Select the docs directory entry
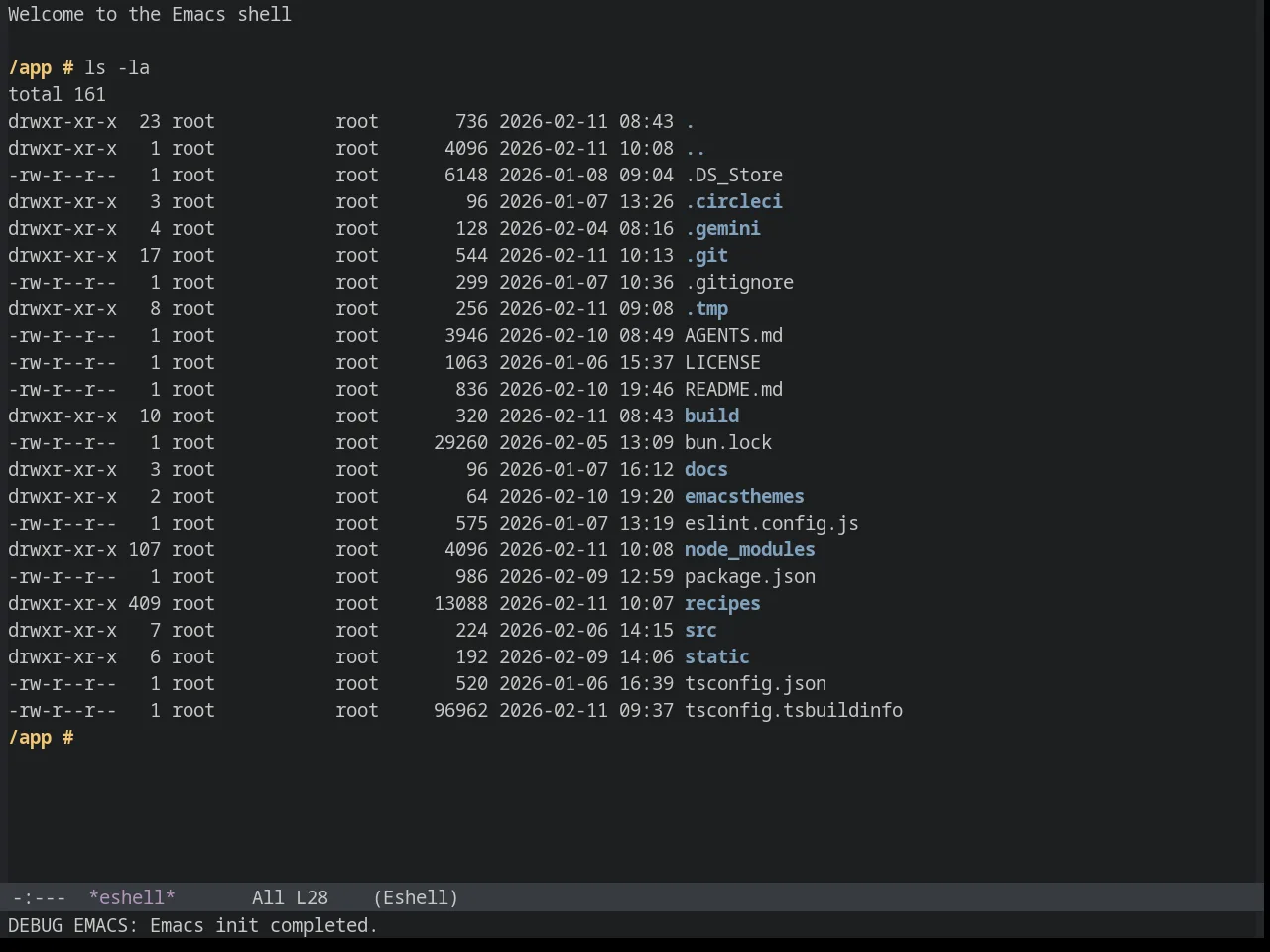Image resolution: width=1270 pixels, height=952 pixels. click(x=706, y=469)
